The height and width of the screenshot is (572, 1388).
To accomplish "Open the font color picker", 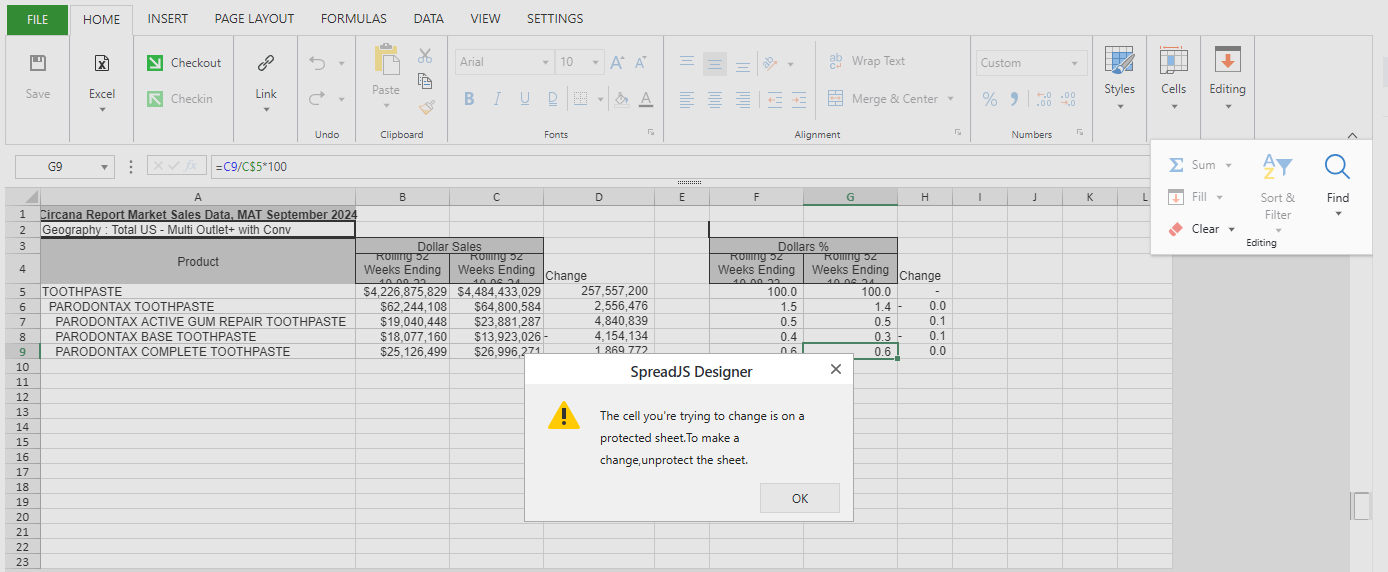I will [646, 99].
